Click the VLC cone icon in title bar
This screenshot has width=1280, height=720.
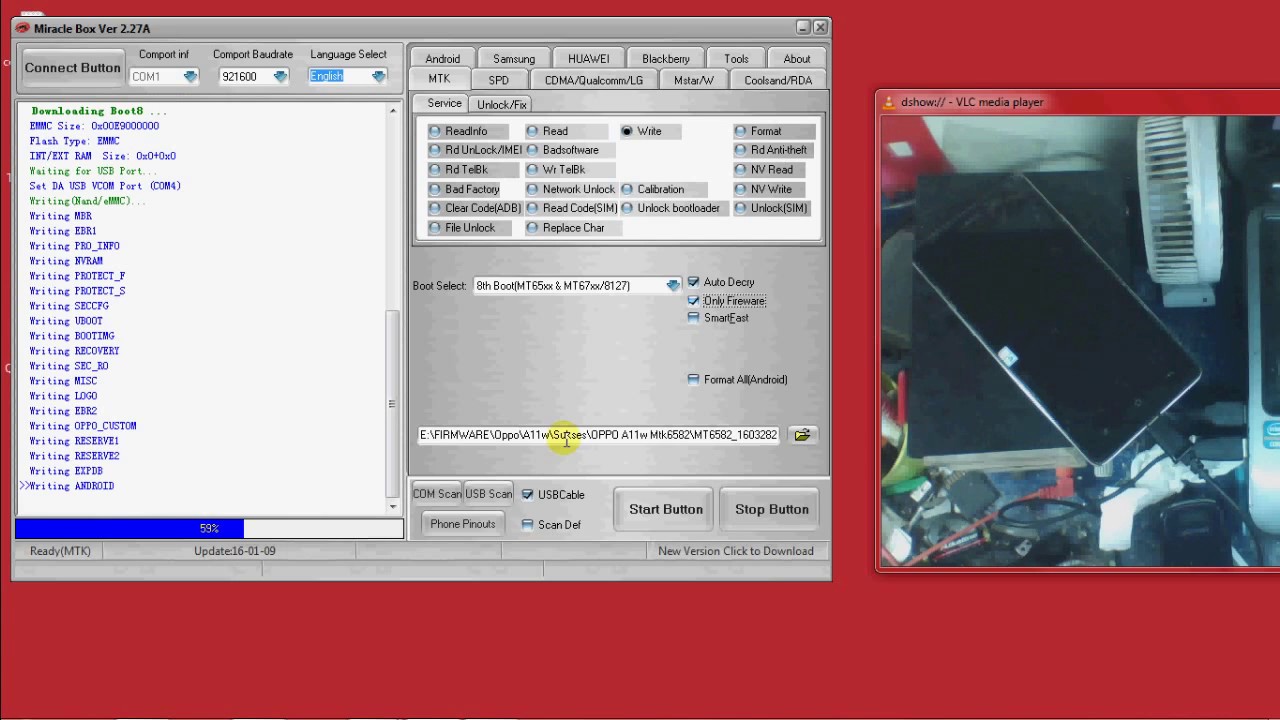[x=889, y=102]
